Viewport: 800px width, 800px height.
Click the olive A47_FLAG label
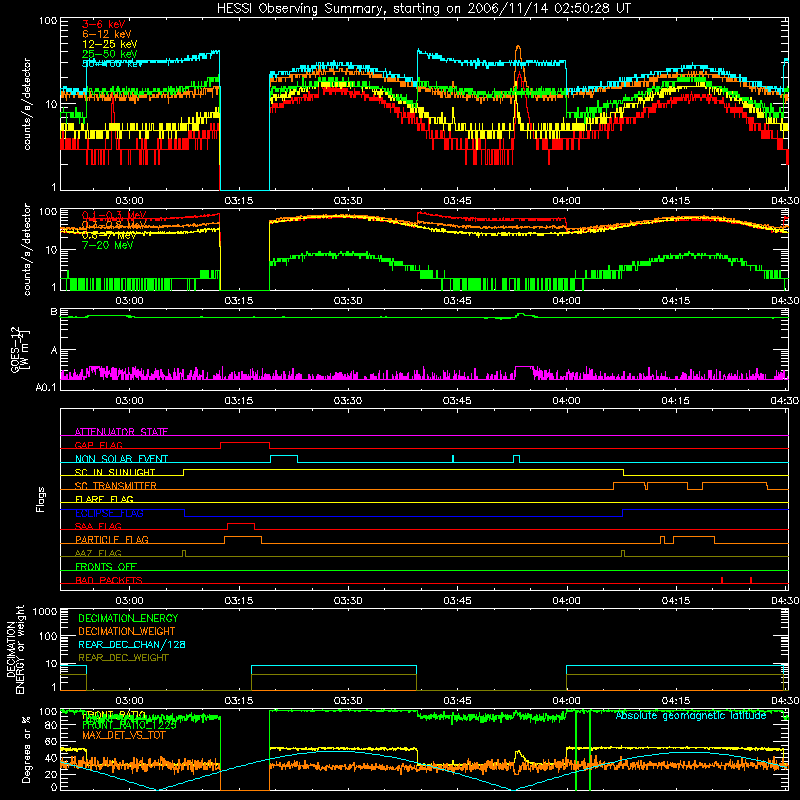point(98,553)
